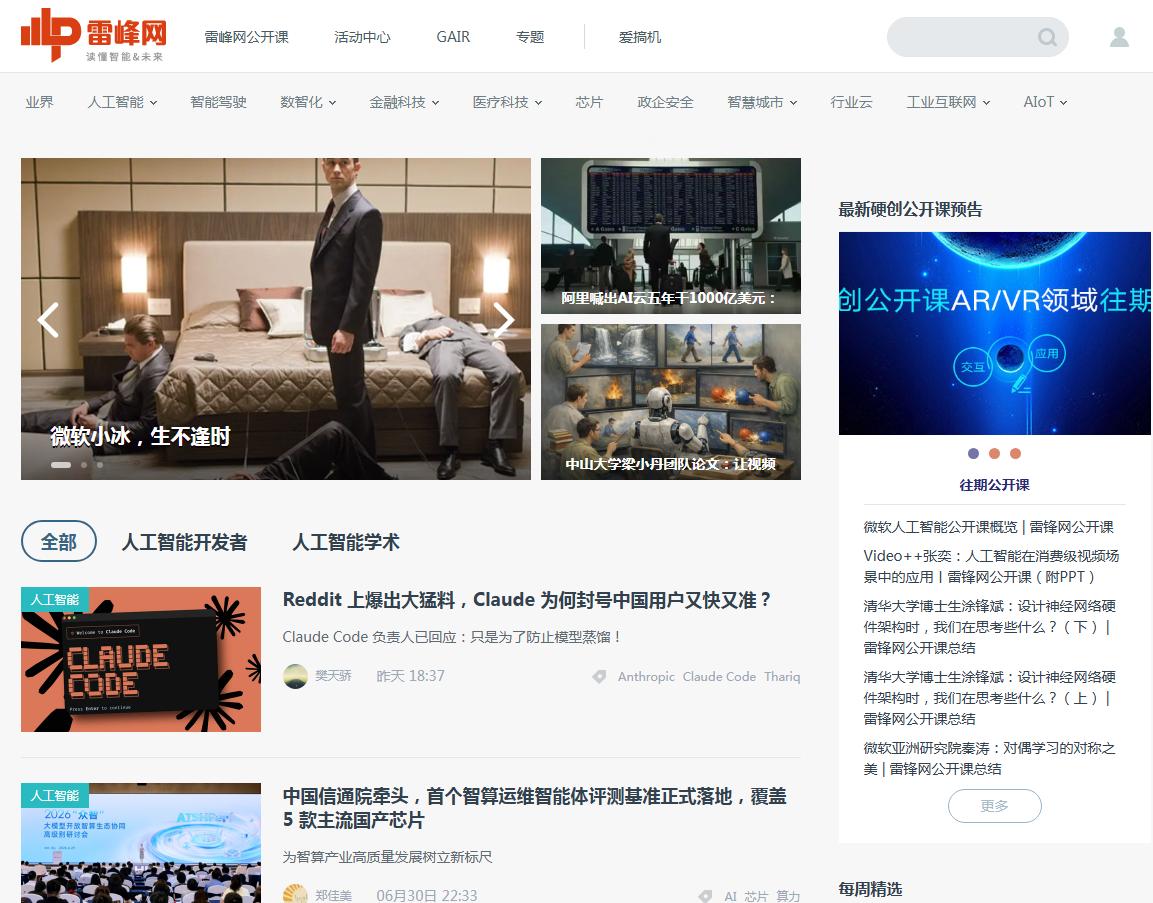Open 涂锋斌 course summary (上) link
The width and height of the screenshot is (1153, 903).
click(990, 698)
